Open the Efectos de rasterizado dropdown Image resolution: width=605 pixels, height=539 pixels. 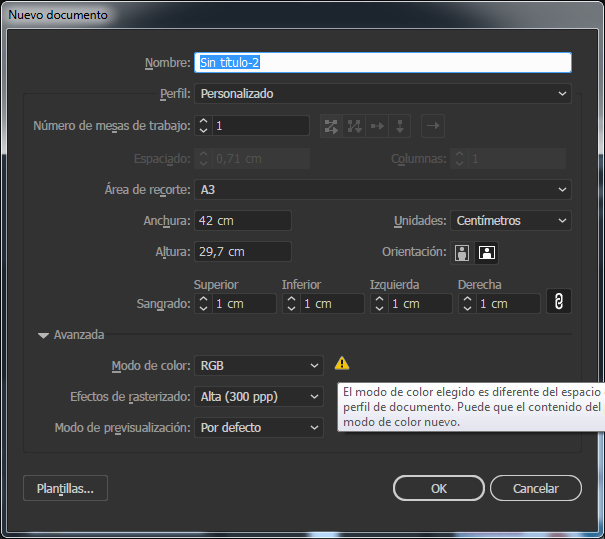(259, 397)
